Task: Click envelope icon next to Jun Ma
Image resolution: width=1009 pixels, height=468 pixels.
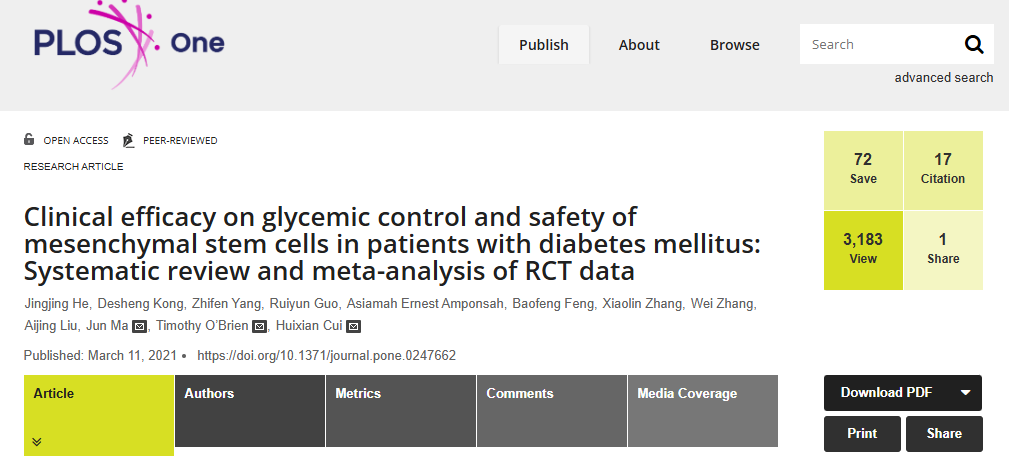Action: (140, 326)
